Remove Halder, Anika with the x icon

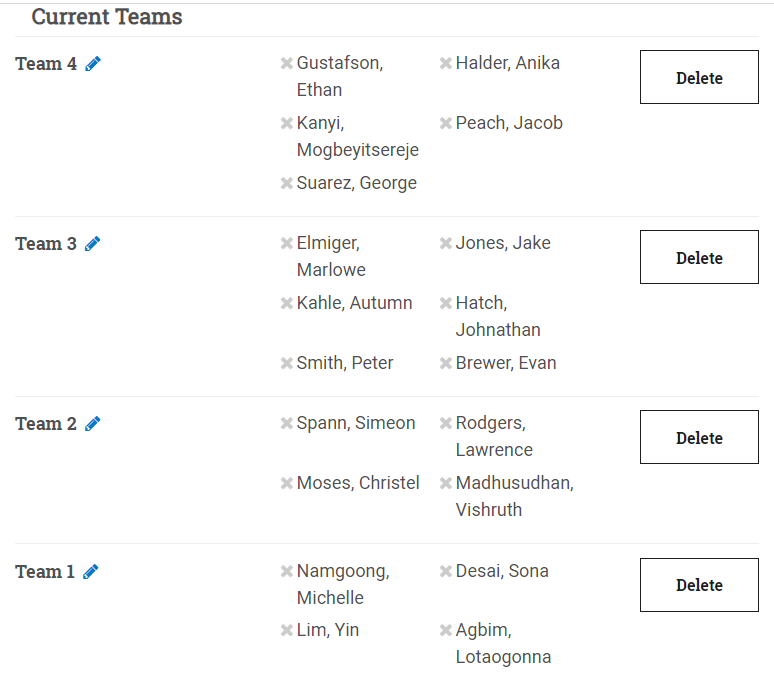coord(446,64)
